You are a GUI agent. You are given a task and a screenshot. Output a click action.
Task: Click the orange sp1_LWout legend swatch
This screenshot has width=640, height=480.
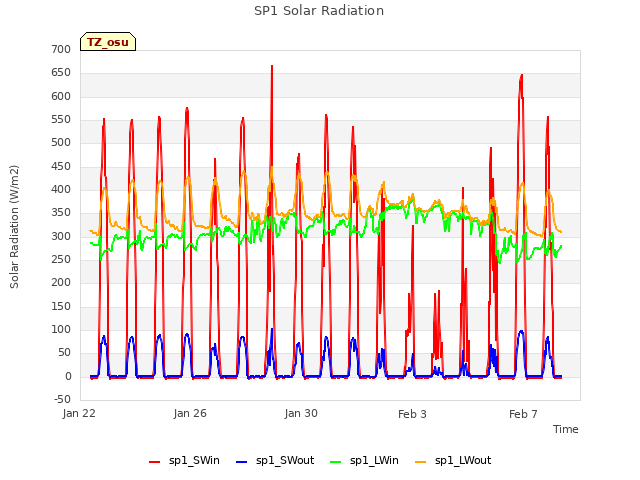pyautogui.click(x=420, y=462)
